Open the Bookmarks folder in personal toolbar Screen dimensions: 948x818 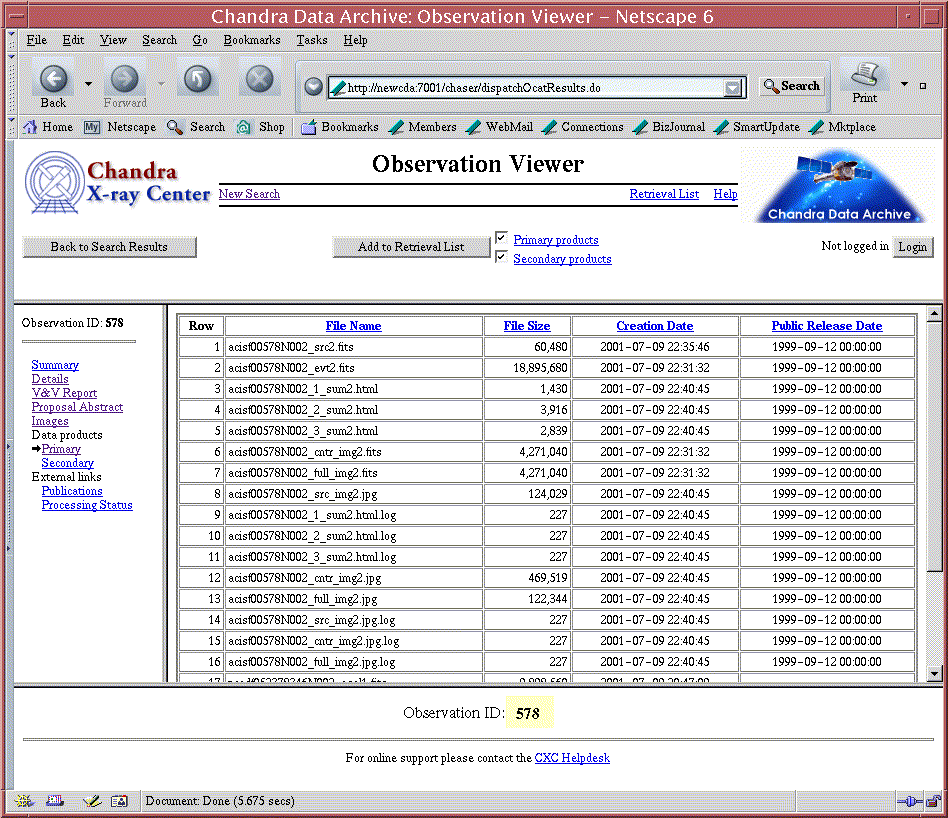(339, 127)
